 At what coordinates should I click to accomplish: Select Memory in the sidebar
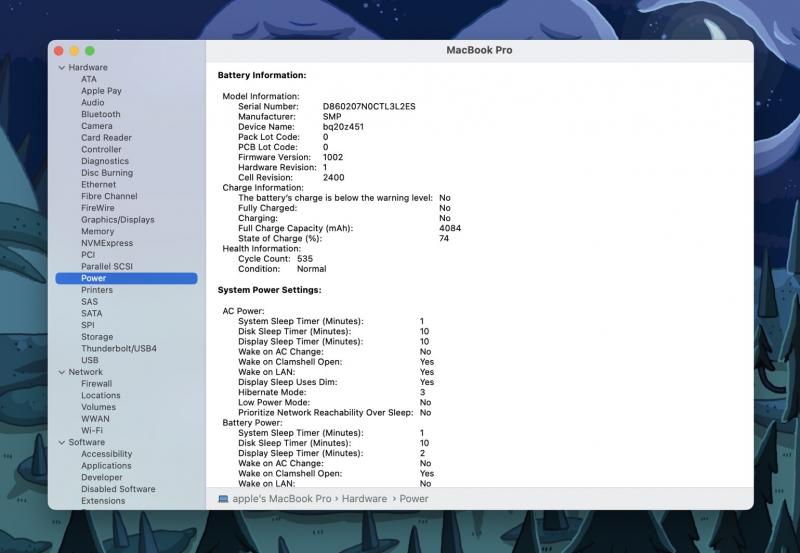(97, 232)
